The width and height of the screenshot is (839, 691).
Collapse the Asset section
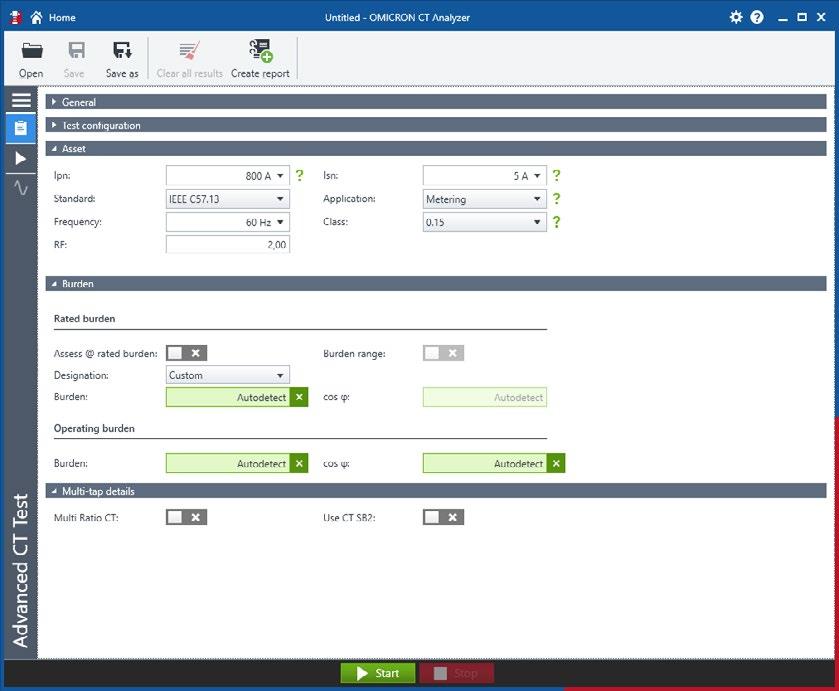(436, 149)
